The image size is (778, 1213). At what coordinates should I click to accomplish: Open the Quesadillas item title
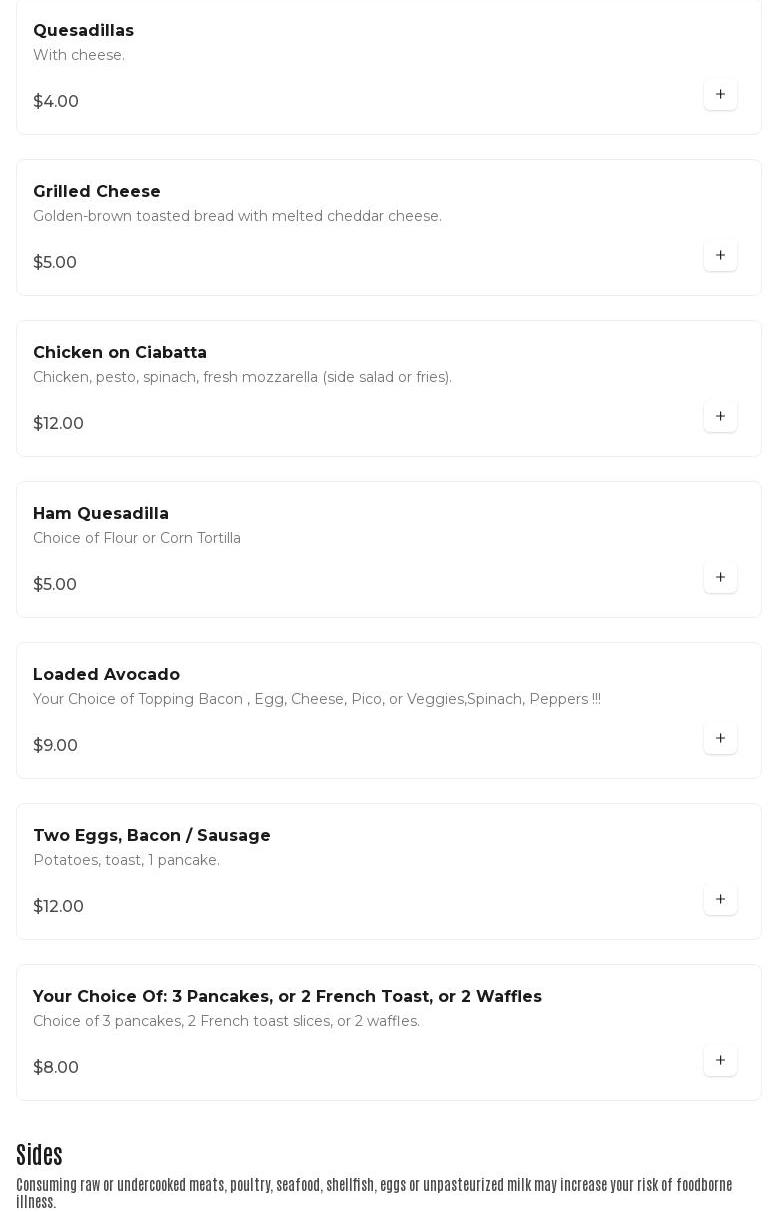point(83,31)
